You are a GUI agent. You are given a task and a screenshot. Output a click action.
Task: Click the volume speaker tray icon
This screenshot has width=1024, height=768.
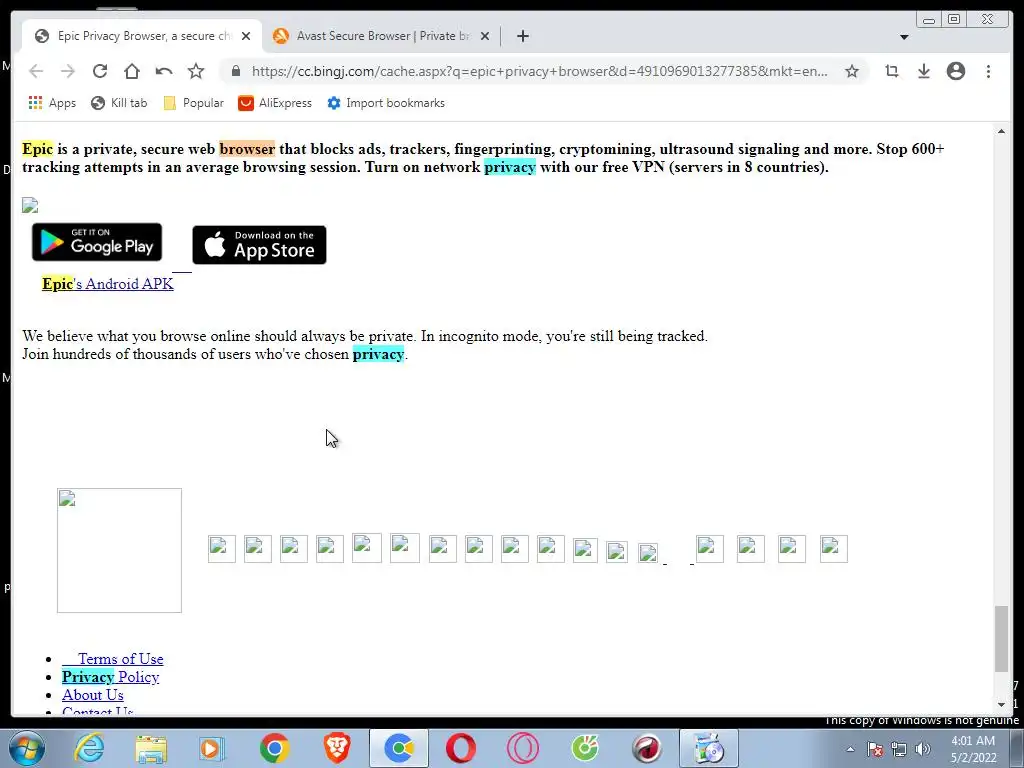(x=923, y=750)
